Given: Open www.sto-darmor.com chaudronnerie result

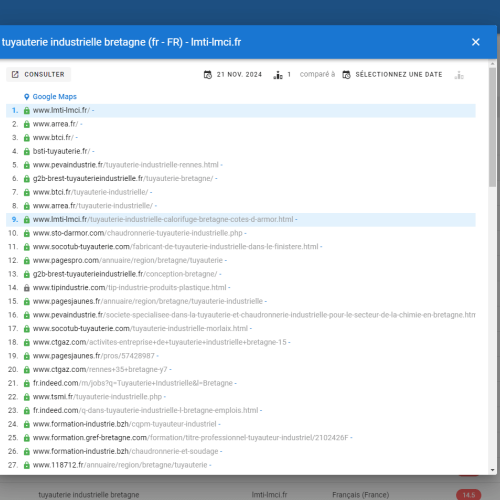Looking at the screenshot, I should [x=138, y=233].
